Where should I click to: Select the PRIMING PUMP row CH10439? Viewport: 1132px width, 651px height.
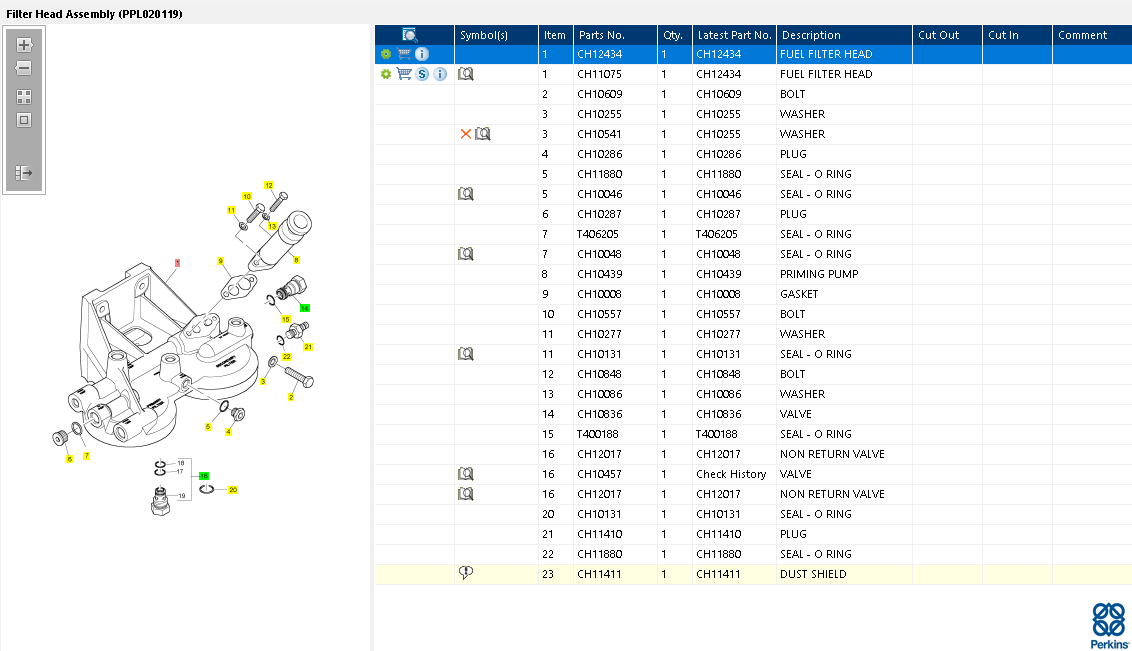pyautogui.click(x=753, y=274)
